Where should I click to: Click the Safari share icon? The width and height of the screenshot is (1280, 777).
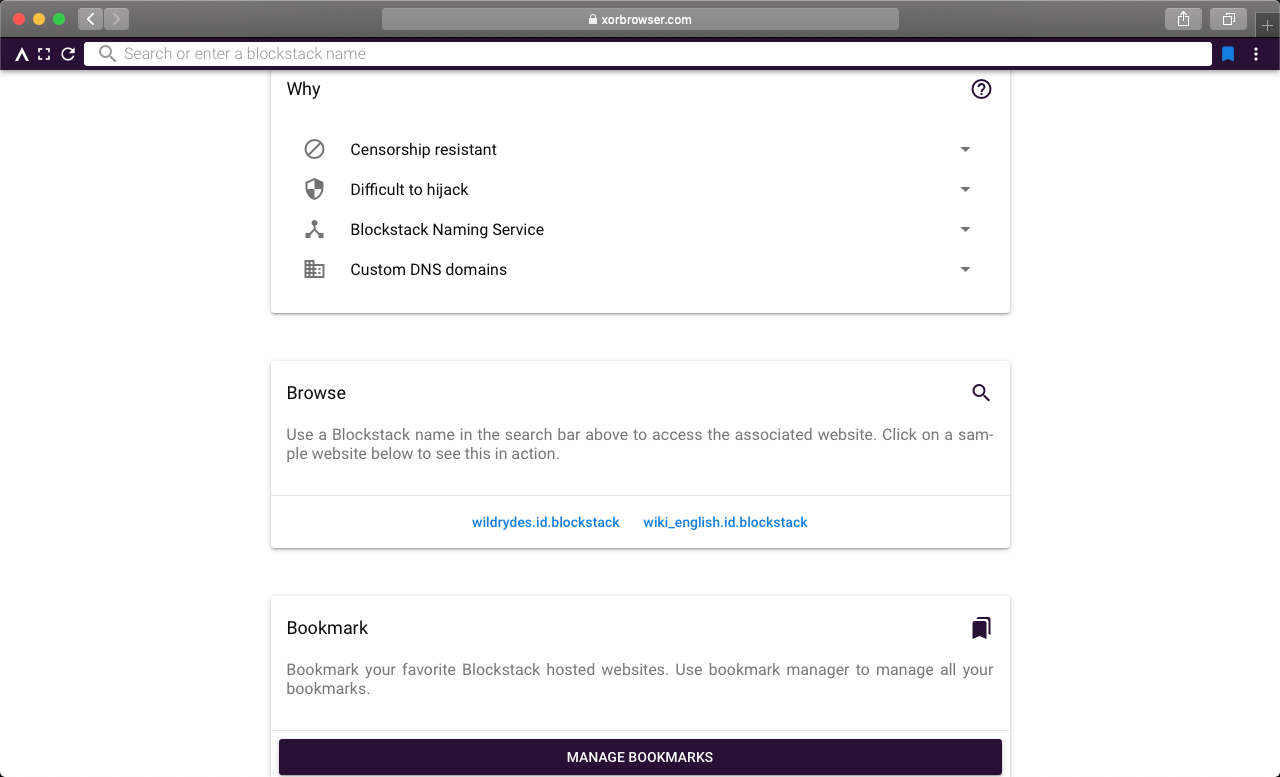click(1183, 19)
